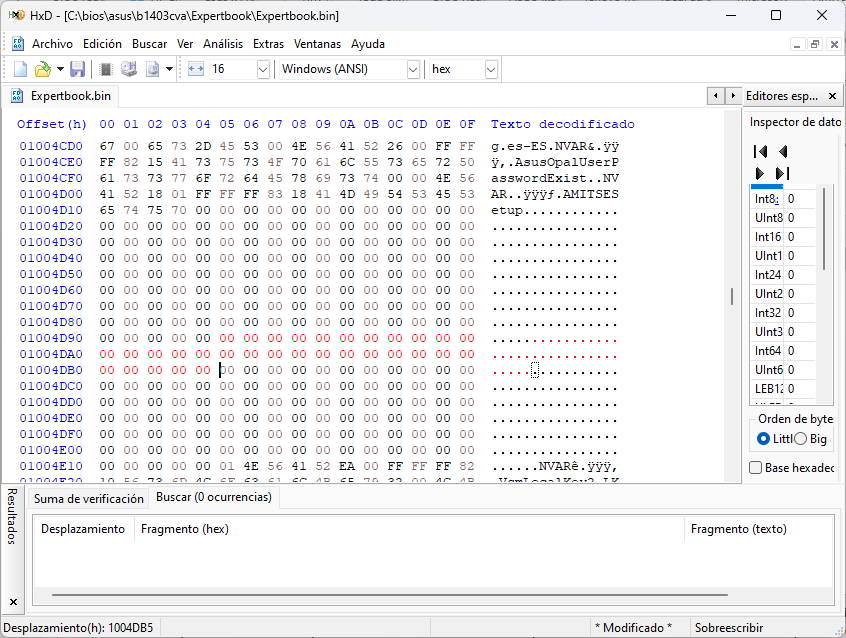Expand the disk image dropdown arrow

click(169, 69)
